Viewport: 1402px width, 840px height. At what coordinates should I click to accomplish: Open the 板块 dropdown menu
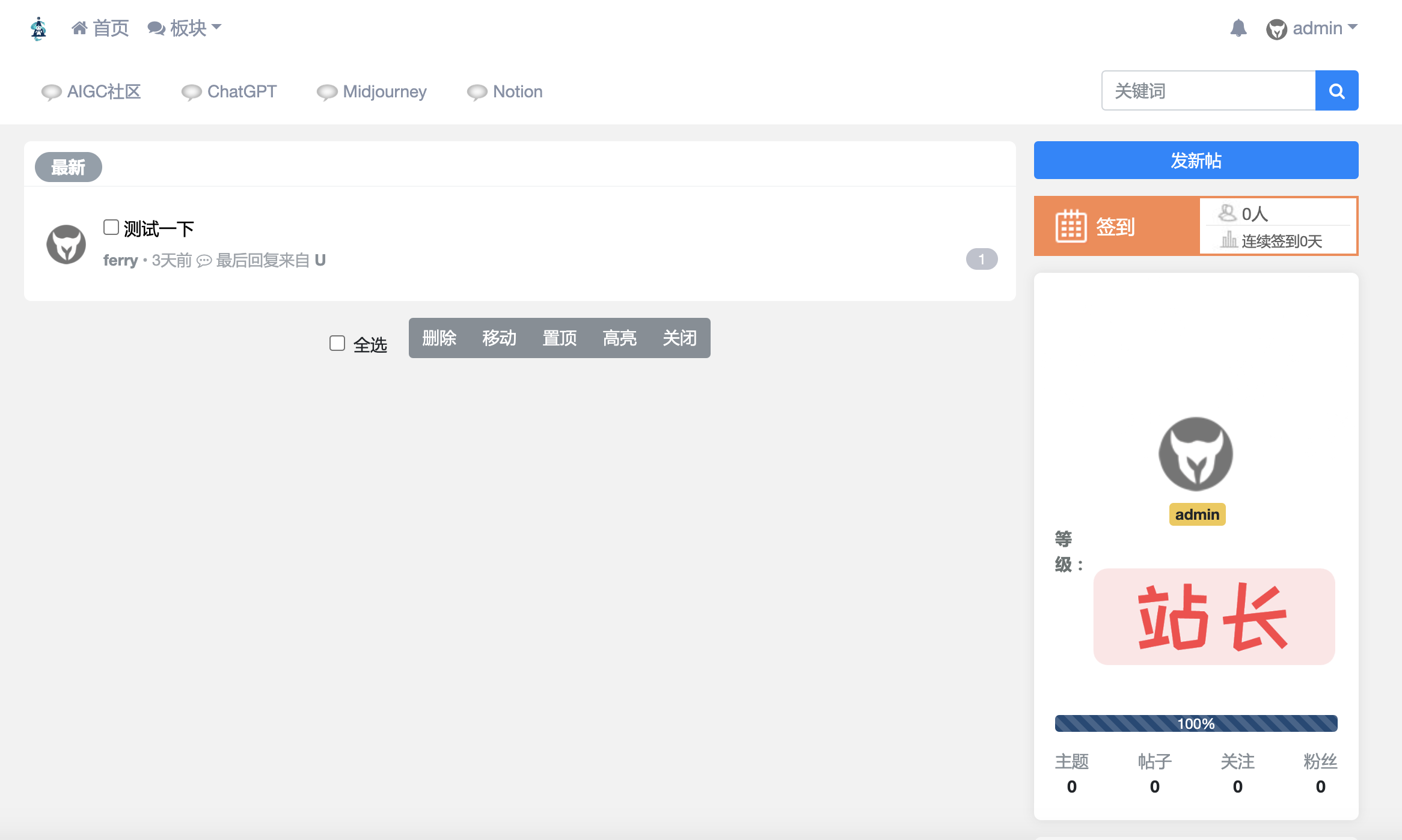185,28
